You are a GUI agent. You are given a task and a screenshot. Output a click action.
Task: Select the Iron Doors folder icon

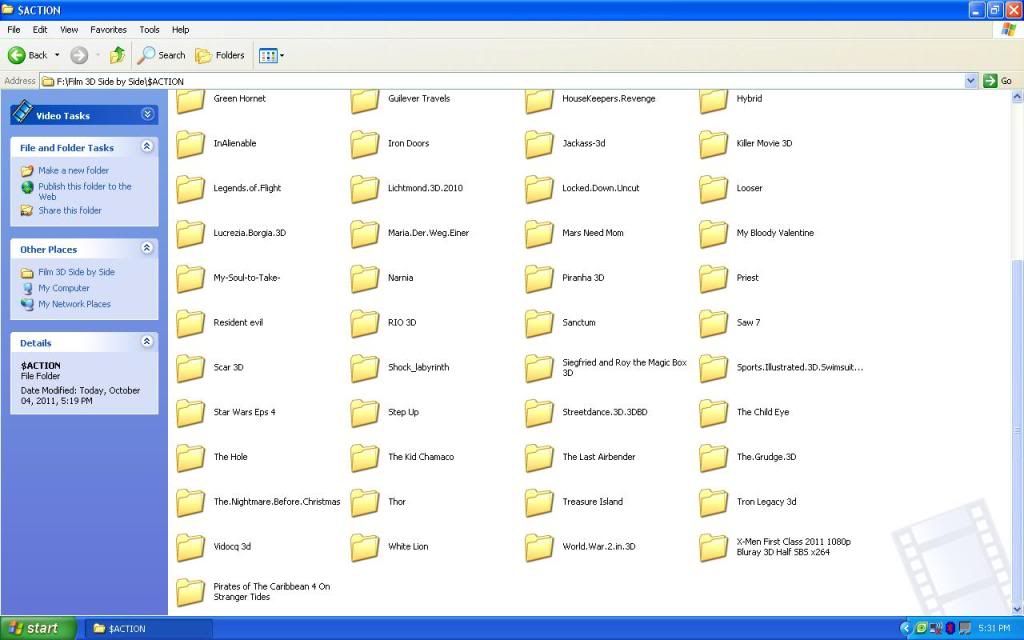click(364, 144)
